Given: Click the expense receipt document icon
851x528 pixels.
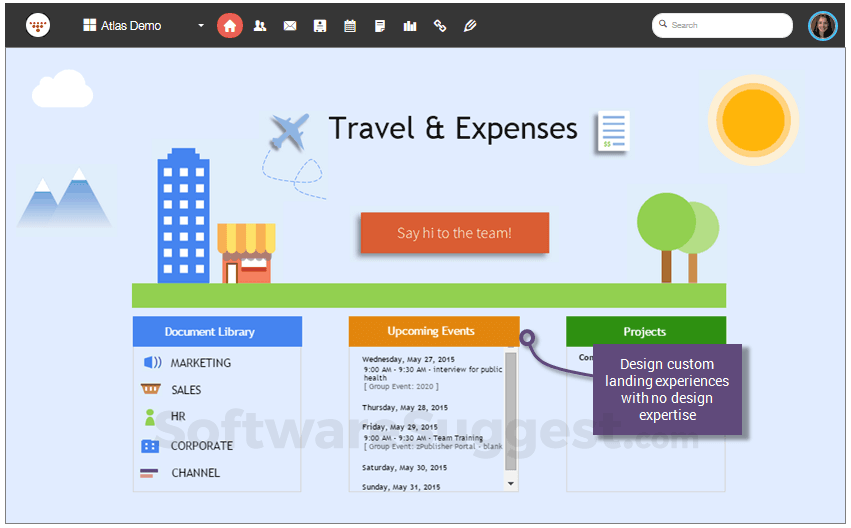Looking at the screenshot, I should point(614,131).
